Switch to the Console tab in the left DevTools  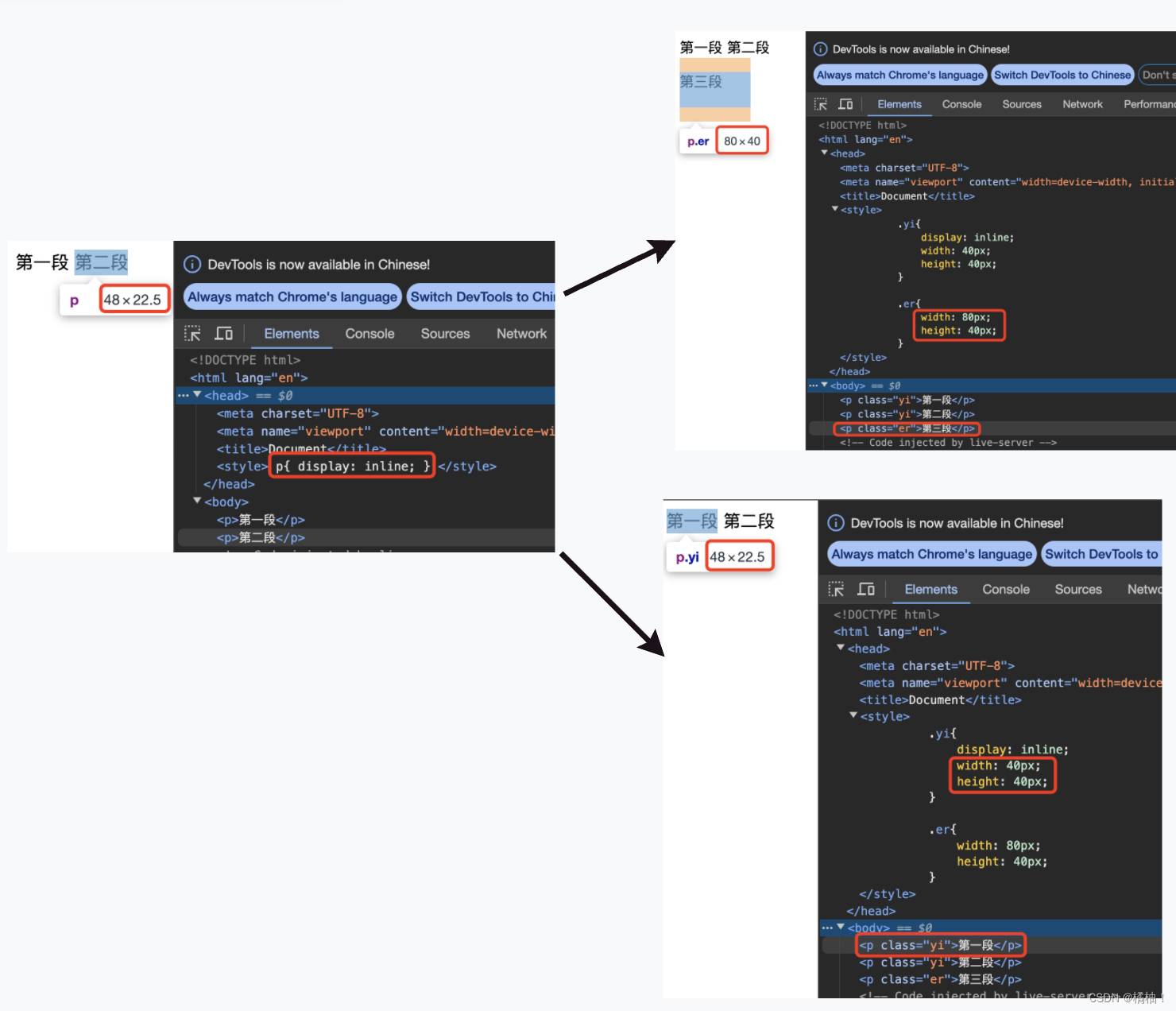pyautogui.click(x=369, y=334)
